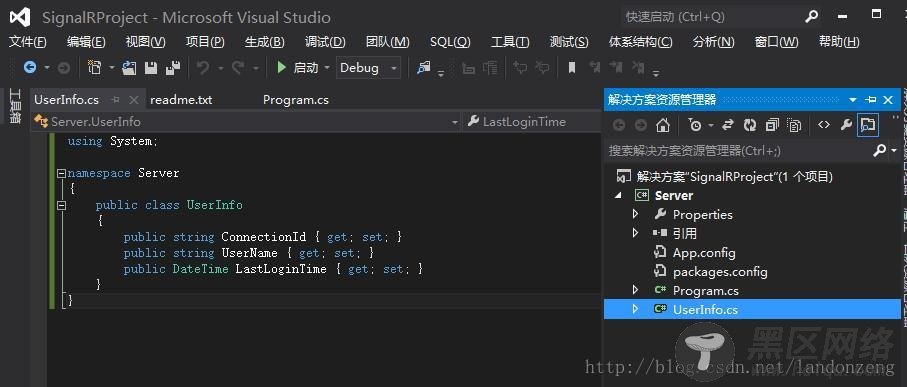907x387 pixels.
Task: Click the Navigate Backward arrow in main toolbar
Action: tap(30, 68)
